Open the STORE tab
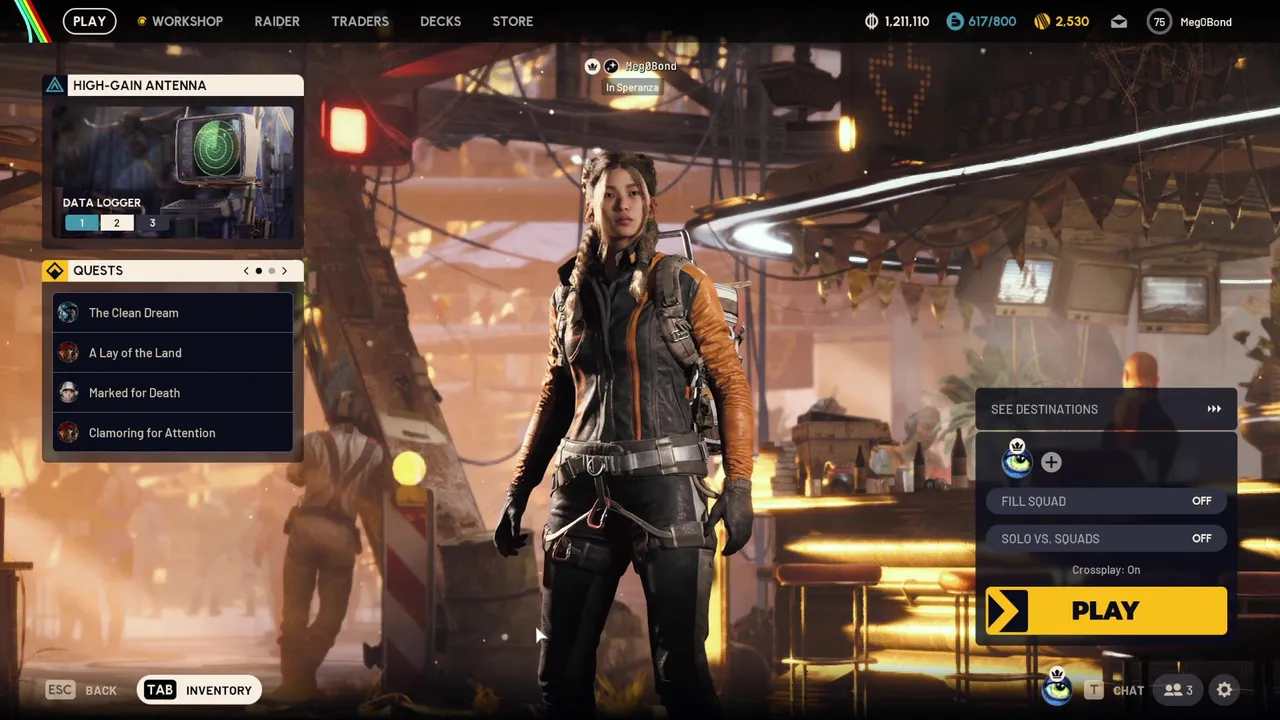This screenshot has height=720, width=1280. coord(513,21)
